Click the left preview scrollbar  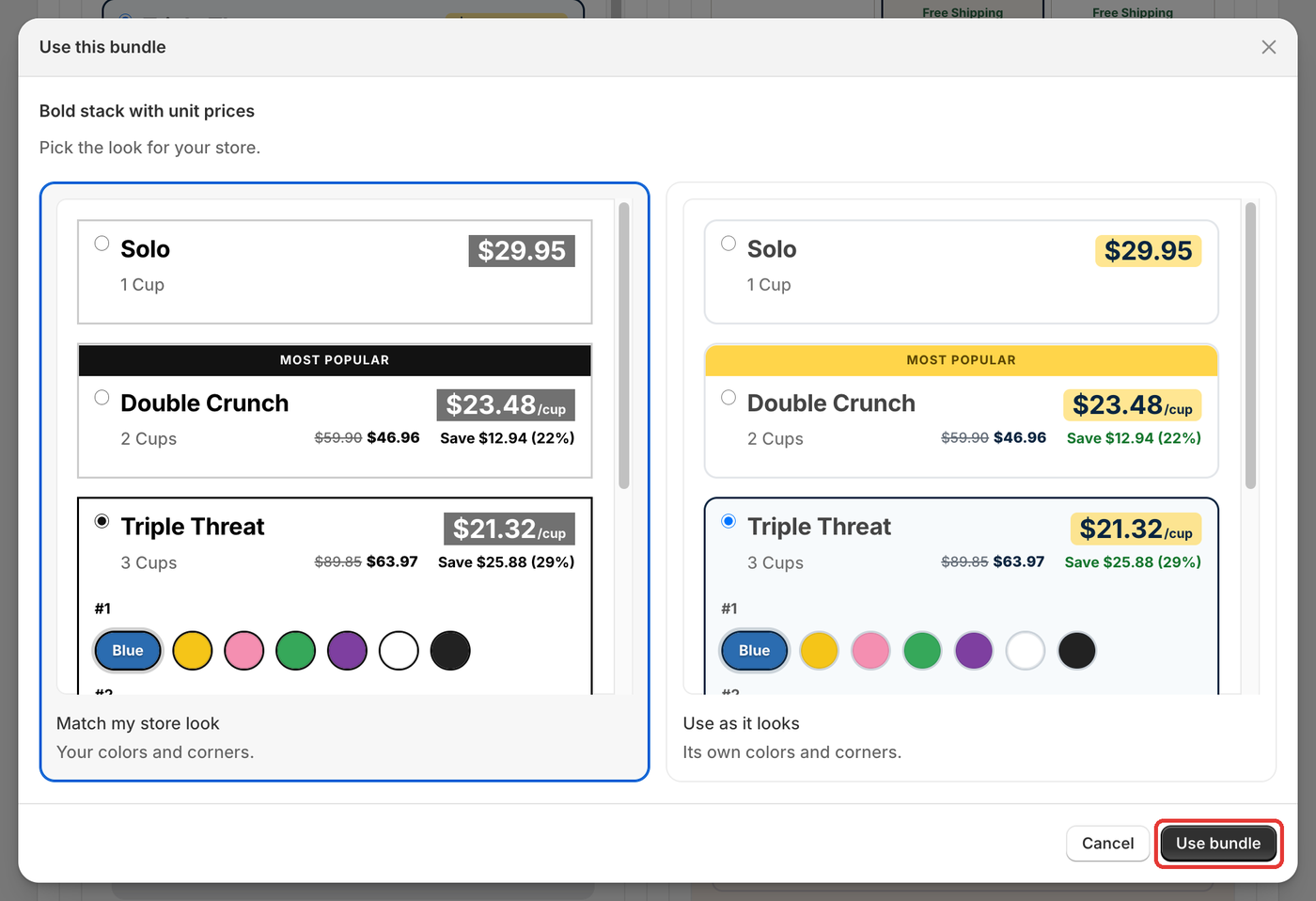tap(624, 346)
